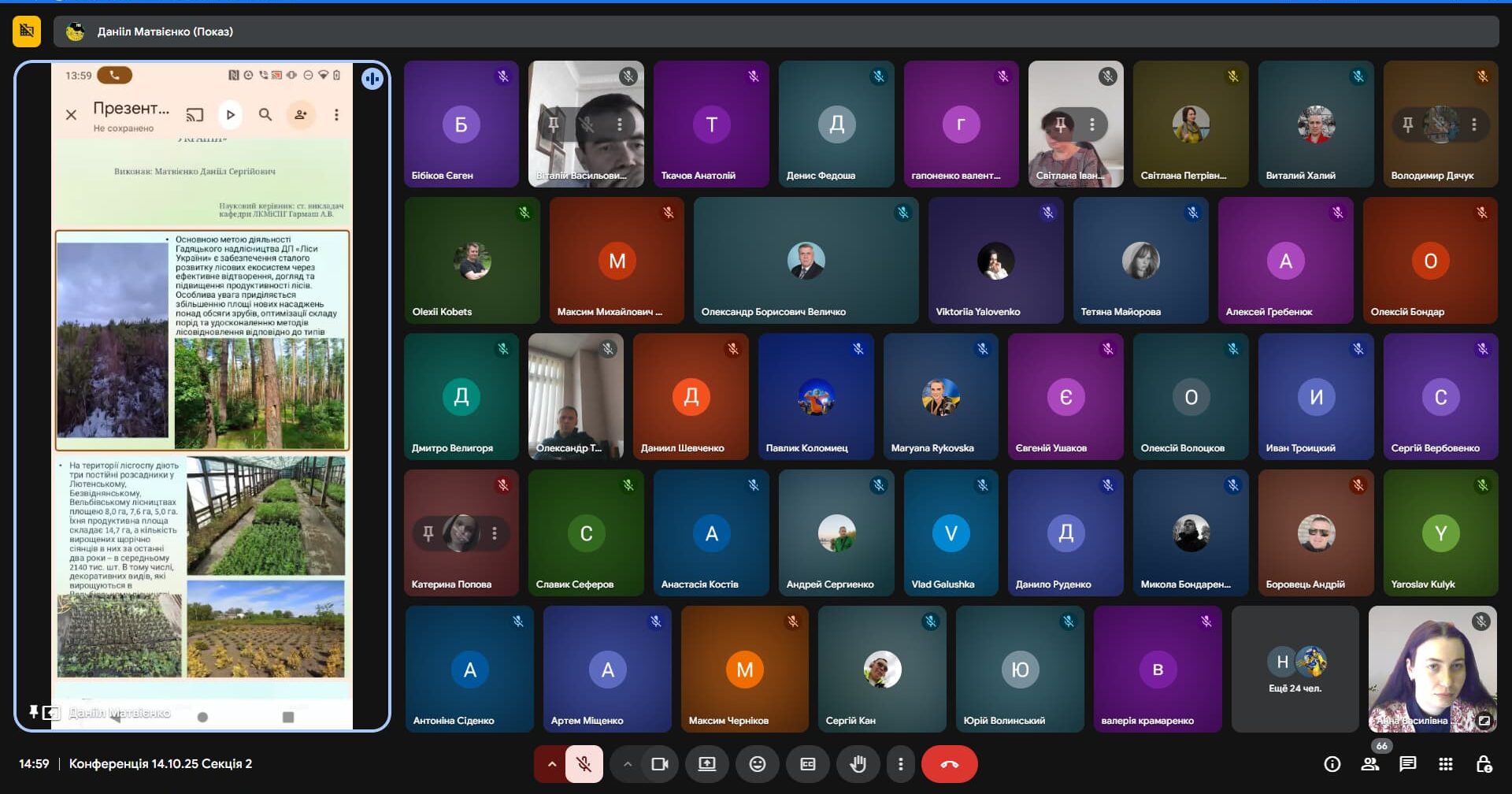Image resolution: width=1512 pixels, height=794 pixels.
Task: Open more options menu in call bar
Action: coord(900,764)
